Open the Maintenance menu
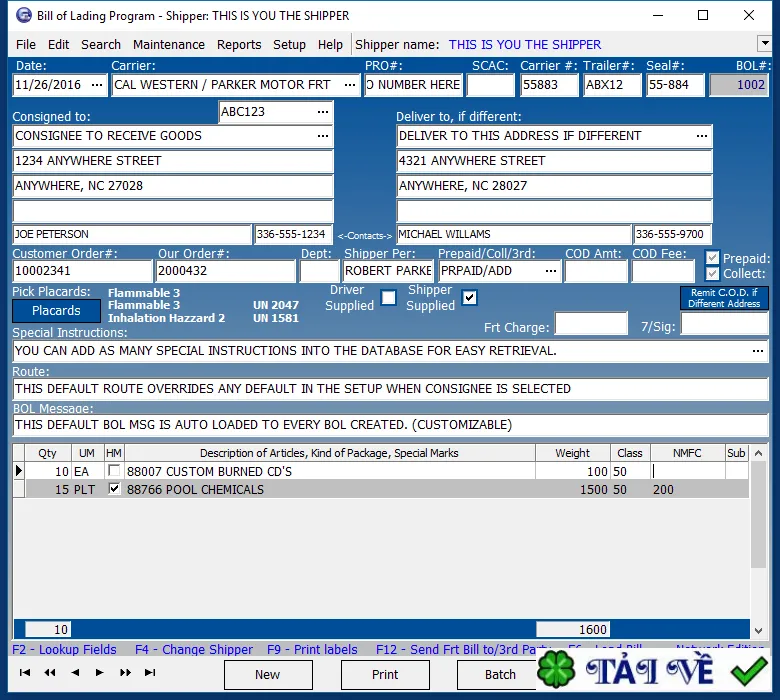780x700 pixels. point(169,44)
